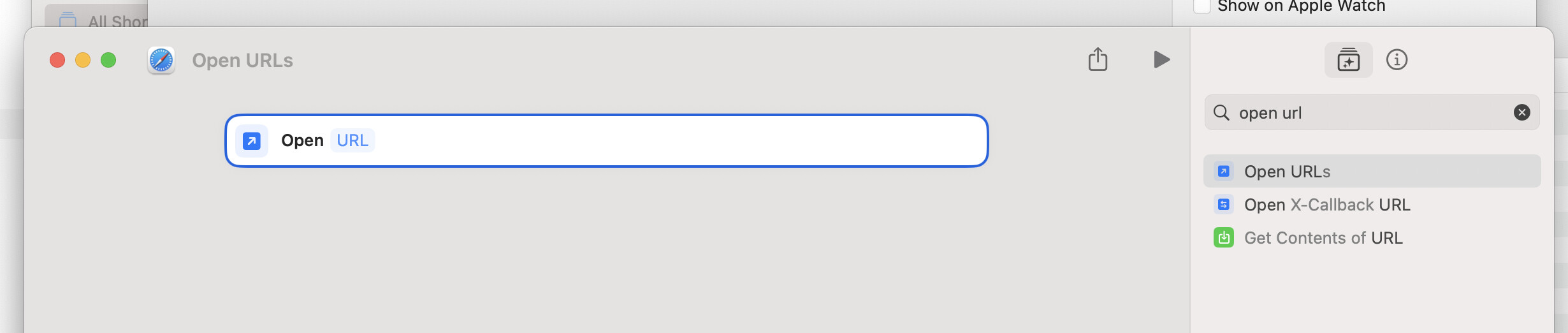The height and width of the screenshot is (333, 1568).
Task: Choose the Get Contents of URL action
Action: click(x=1323, y=238)
